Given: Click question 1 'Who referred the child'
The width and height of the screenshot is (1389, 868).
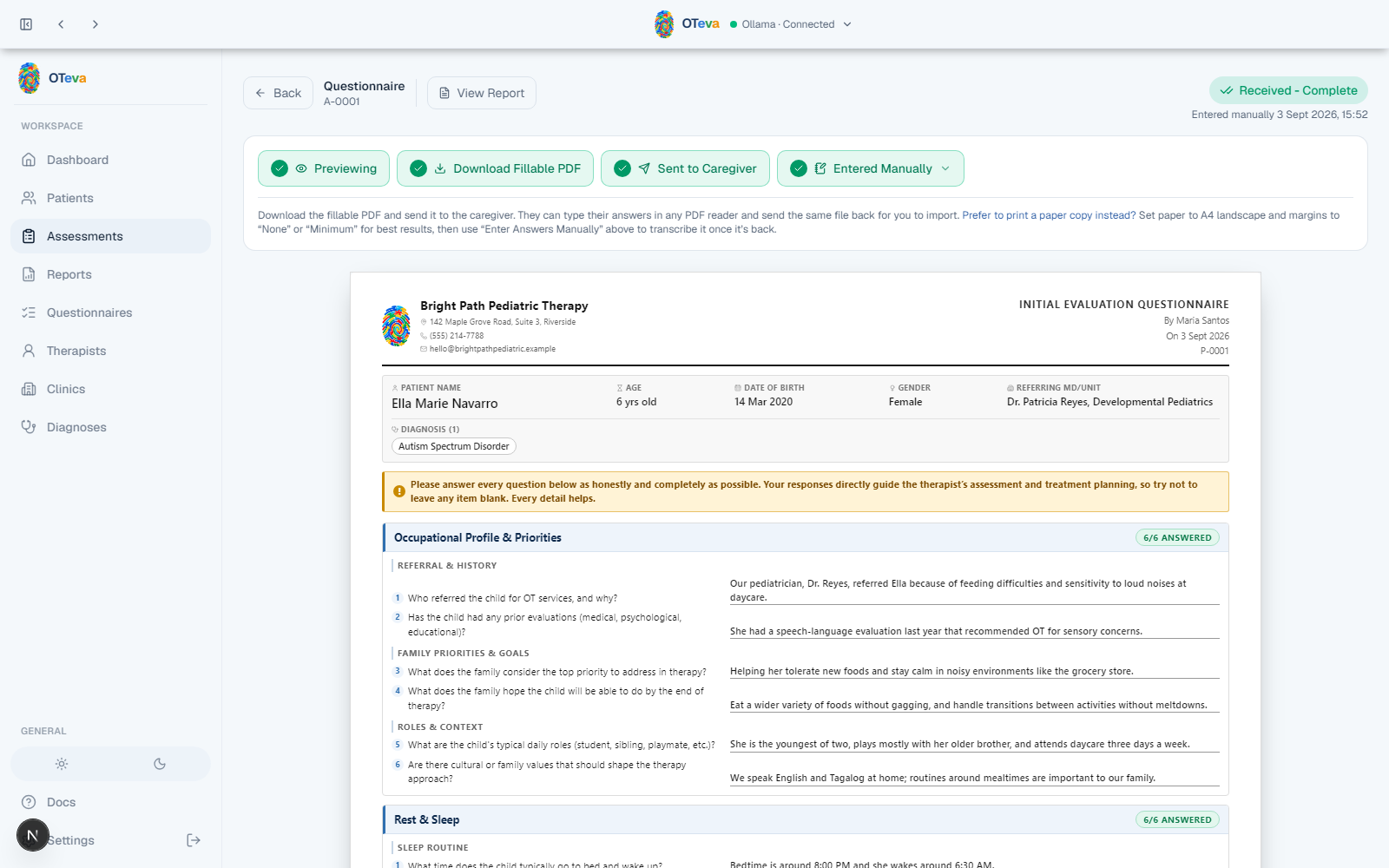Looking at the screenshot, I should click(x=512, y=598).
